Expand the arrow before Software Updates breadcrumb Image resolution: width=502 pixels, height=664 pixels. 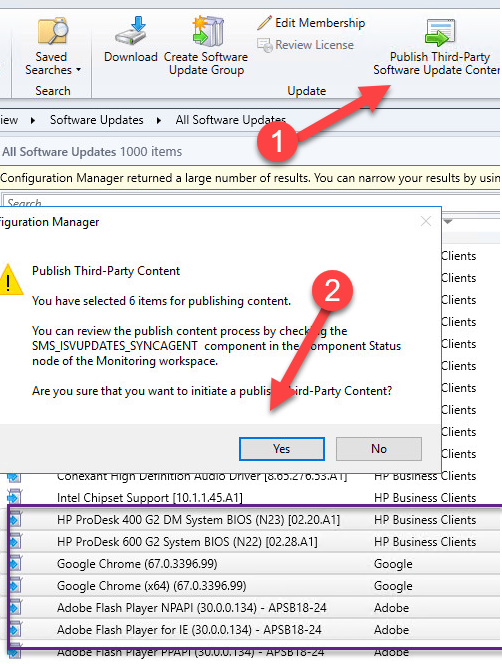tap(33, 120)
